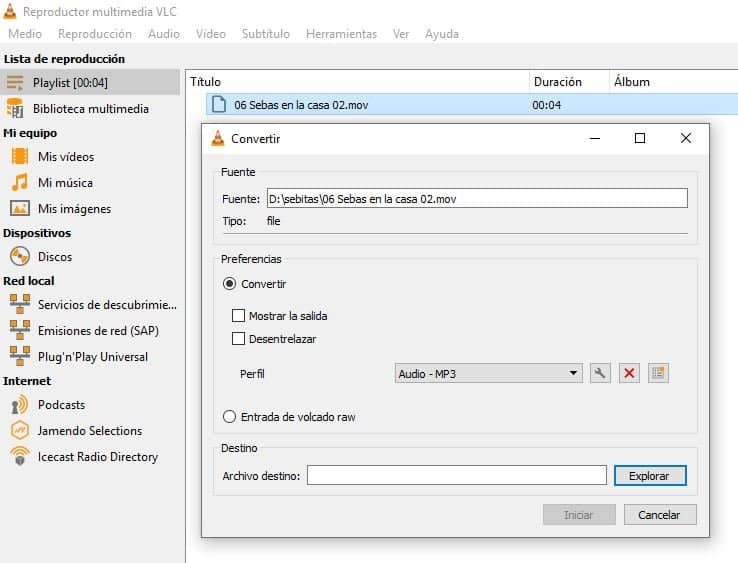Open the Herramientas menu

(342, 34)
